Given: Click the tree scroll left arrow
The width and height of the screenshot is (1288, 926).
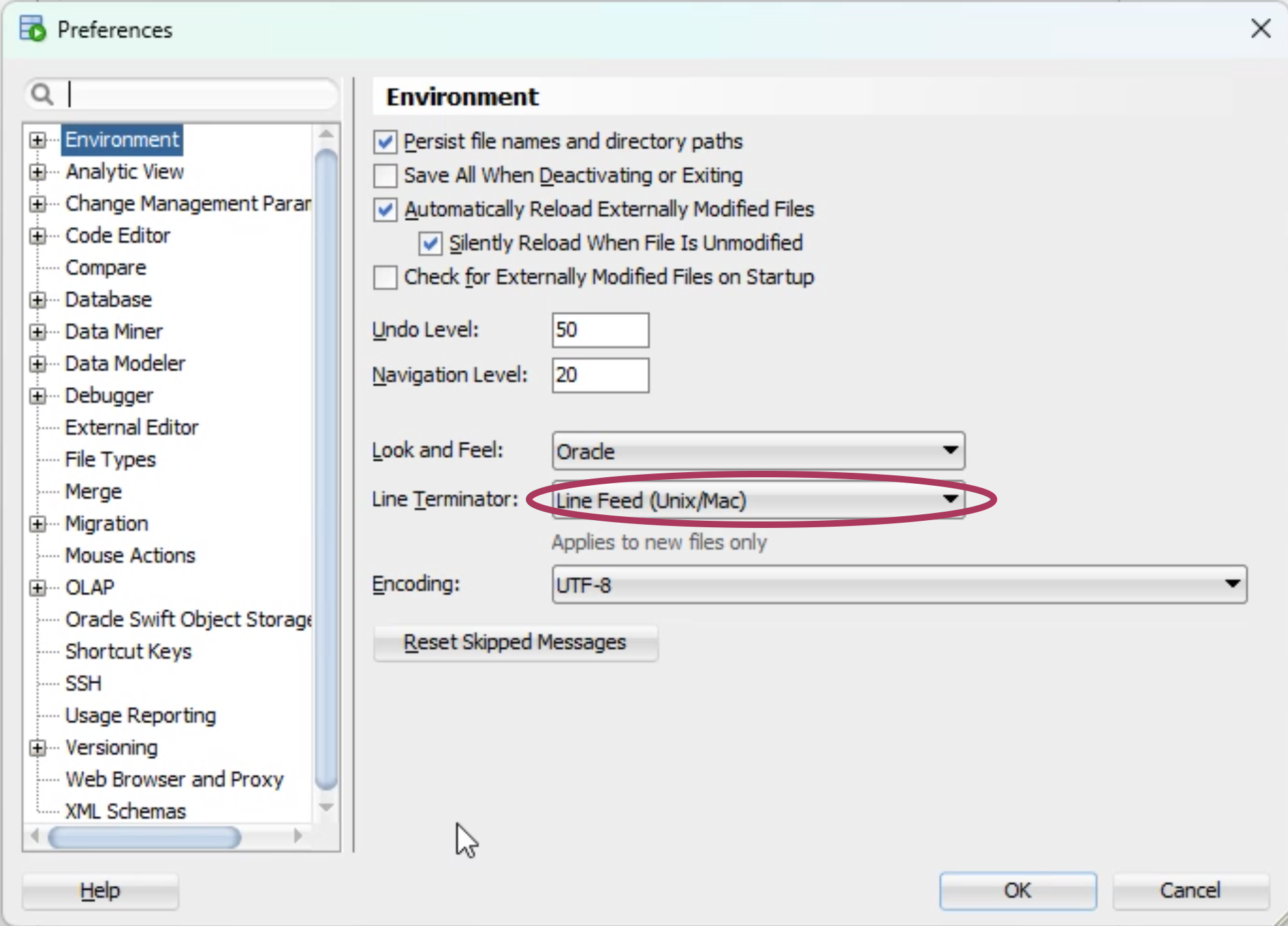Looking at the screenshot, I should point(35,836).
